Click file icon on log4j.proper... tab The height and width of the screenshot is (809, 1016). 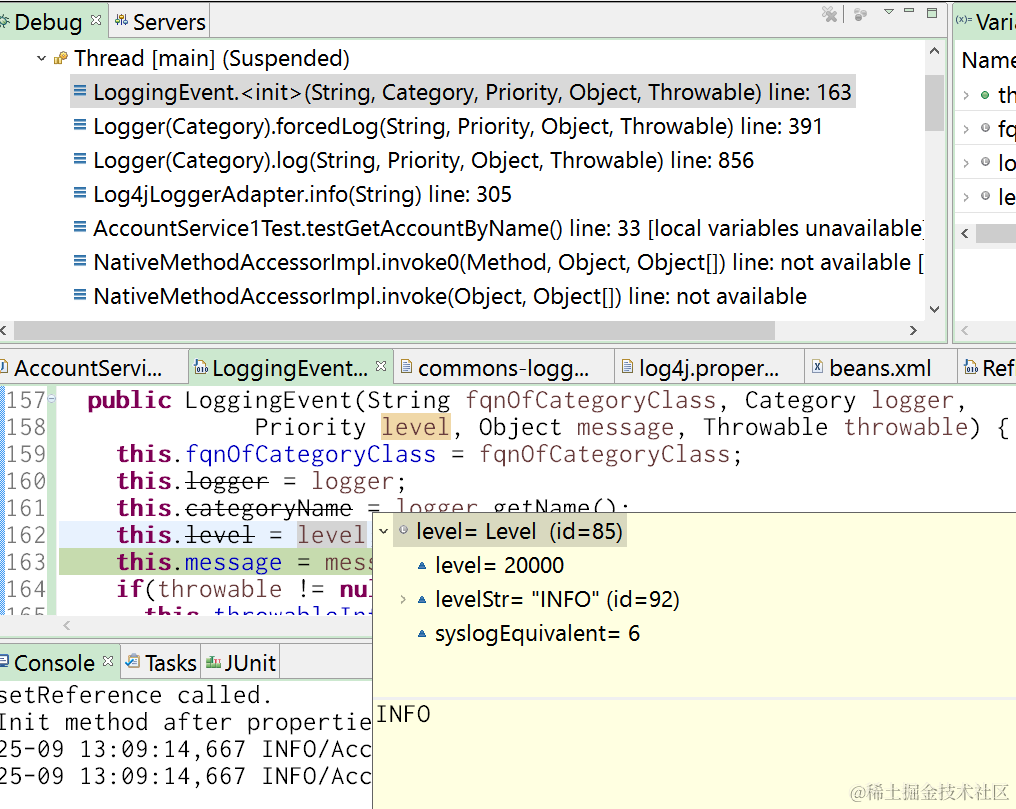click(x=627, y=367)
